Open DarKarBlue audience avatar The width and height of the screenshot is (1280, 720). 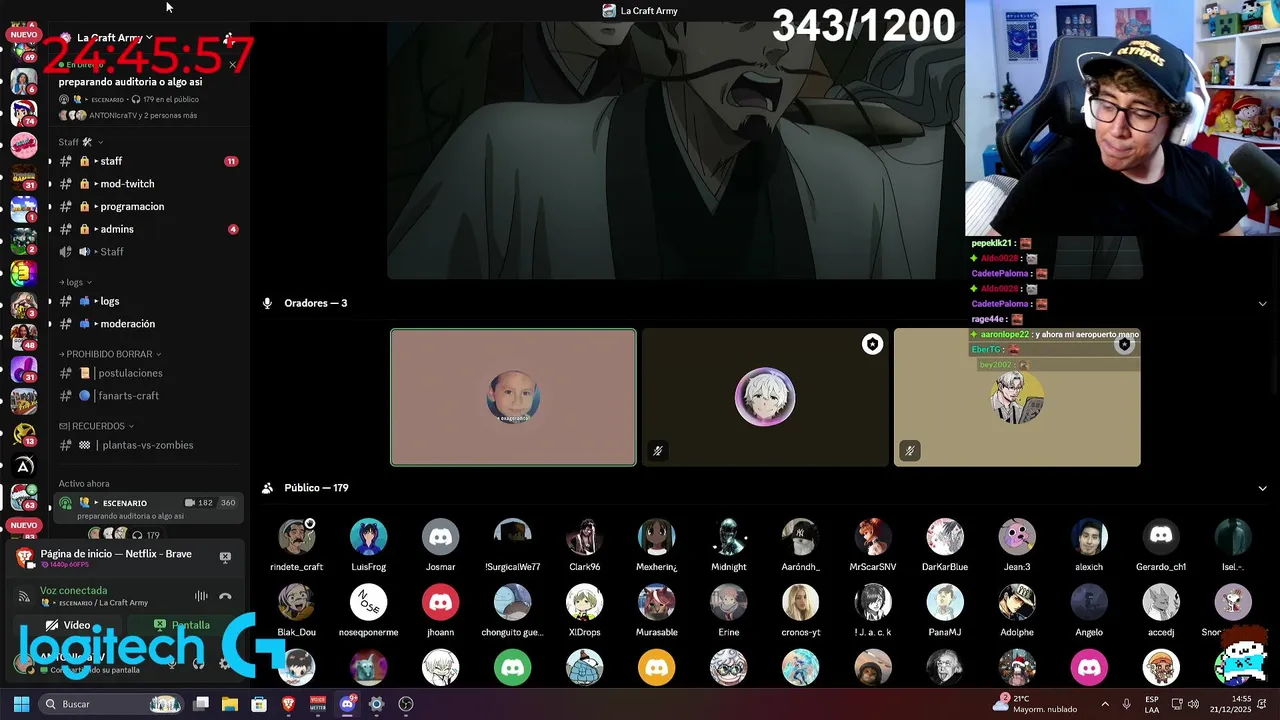point(944,537)
